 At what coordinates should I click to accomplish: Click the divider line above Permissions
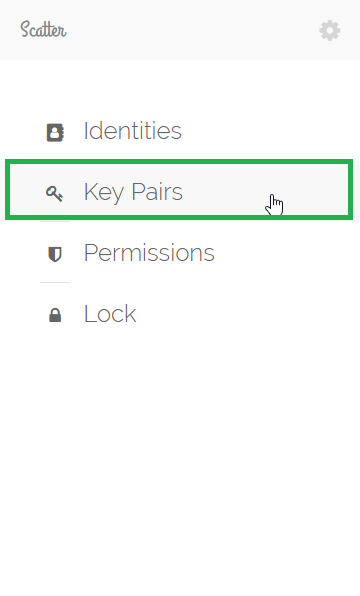coord(55,222)
